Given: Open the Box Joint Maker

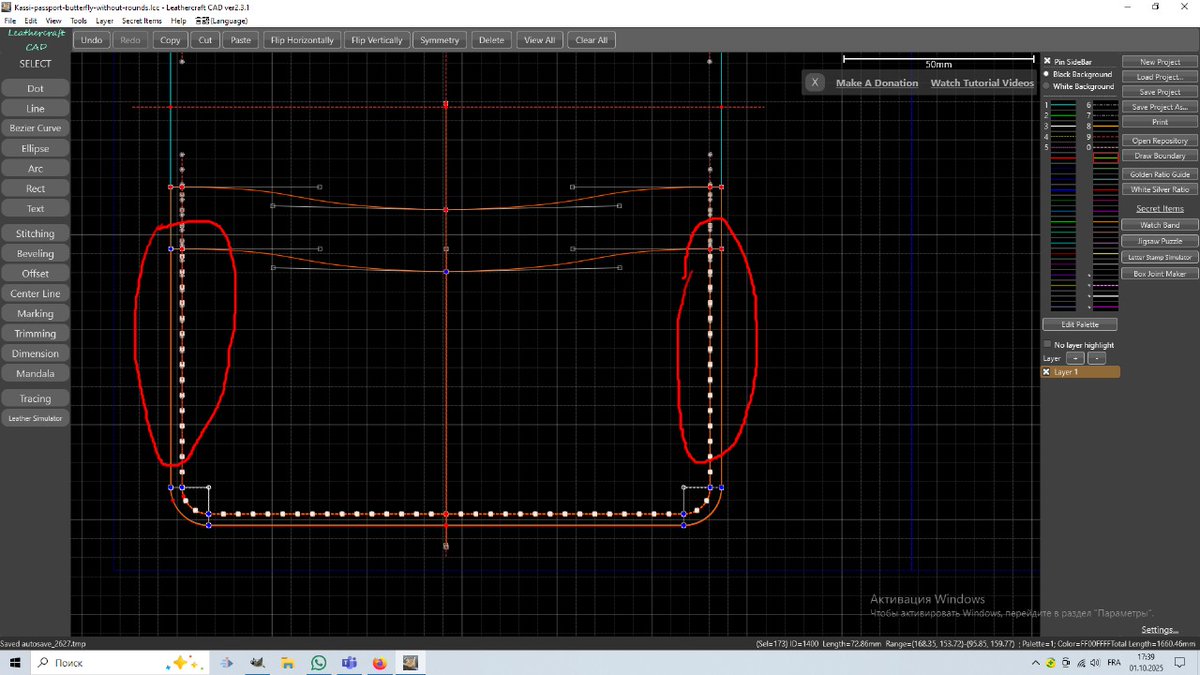Looking at the screenshot, I should tap(1160, 273).
